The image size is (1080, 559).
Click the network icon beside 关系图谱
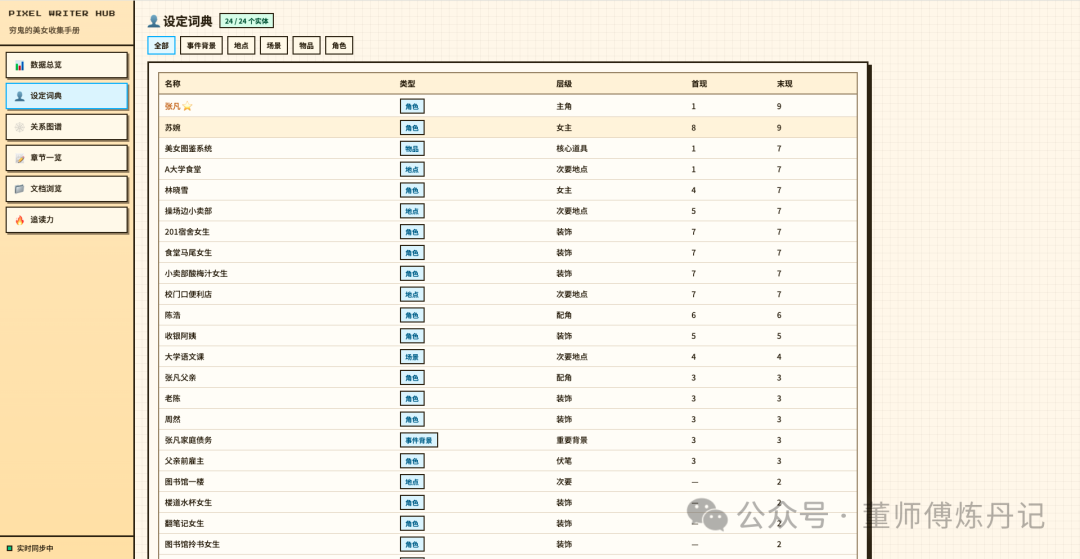19,127
